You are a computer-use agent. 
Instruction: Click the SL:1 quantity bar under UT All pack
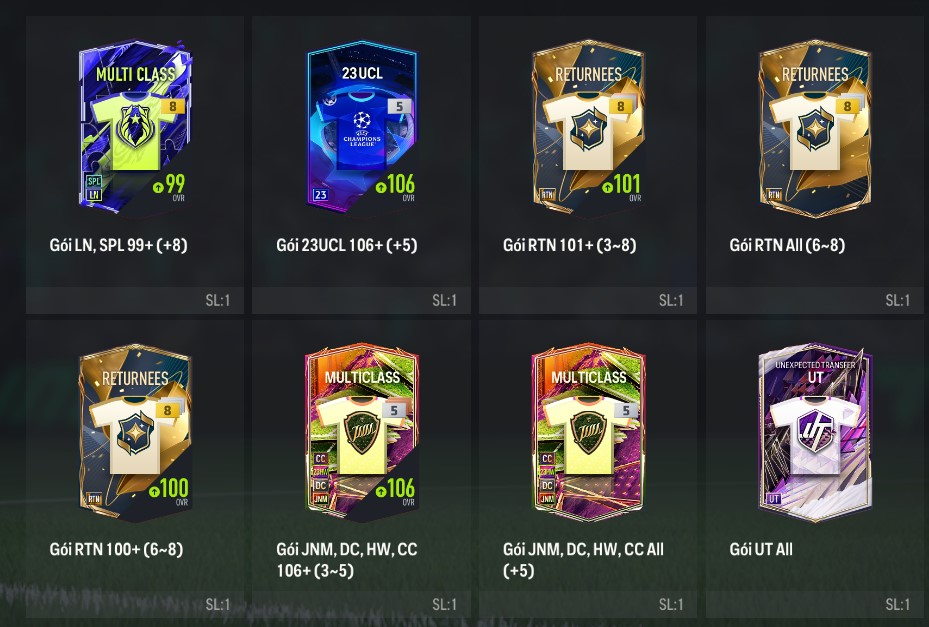(x=815, y=604)
